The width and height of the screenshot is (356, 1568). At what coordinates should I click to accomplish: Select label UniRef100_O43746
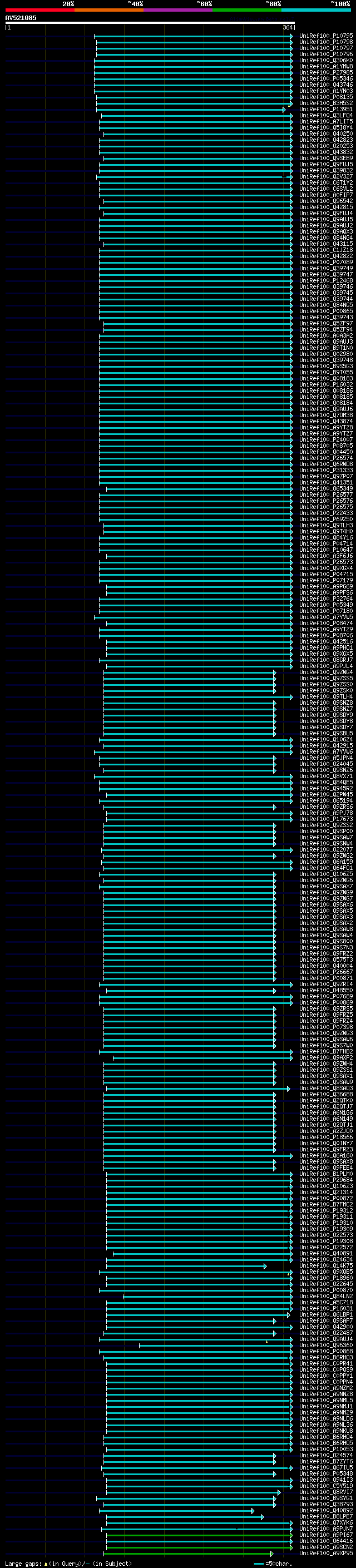coord(325,85)
